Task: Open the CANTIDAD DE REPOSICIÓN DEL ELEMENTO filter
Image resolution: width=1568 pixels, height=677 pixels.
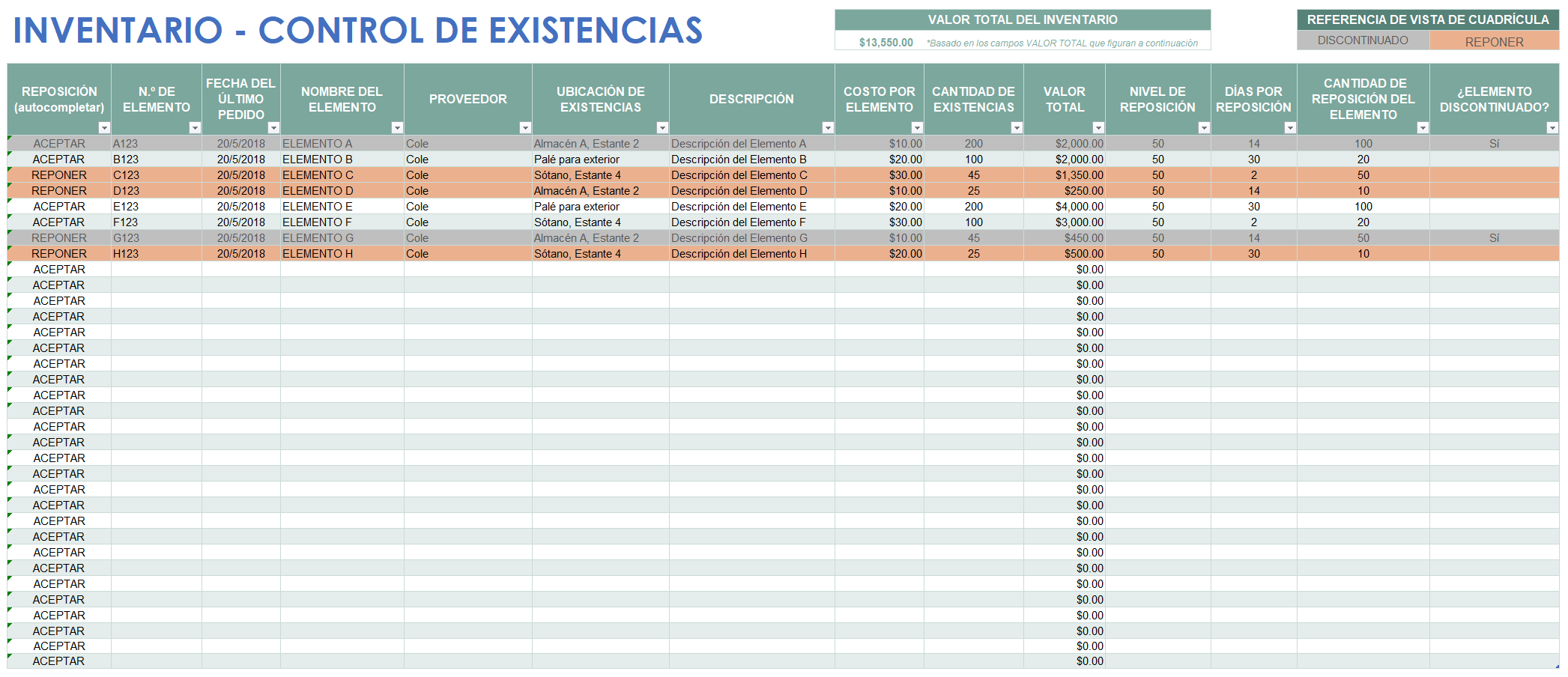Action: tap(1423, 128)
